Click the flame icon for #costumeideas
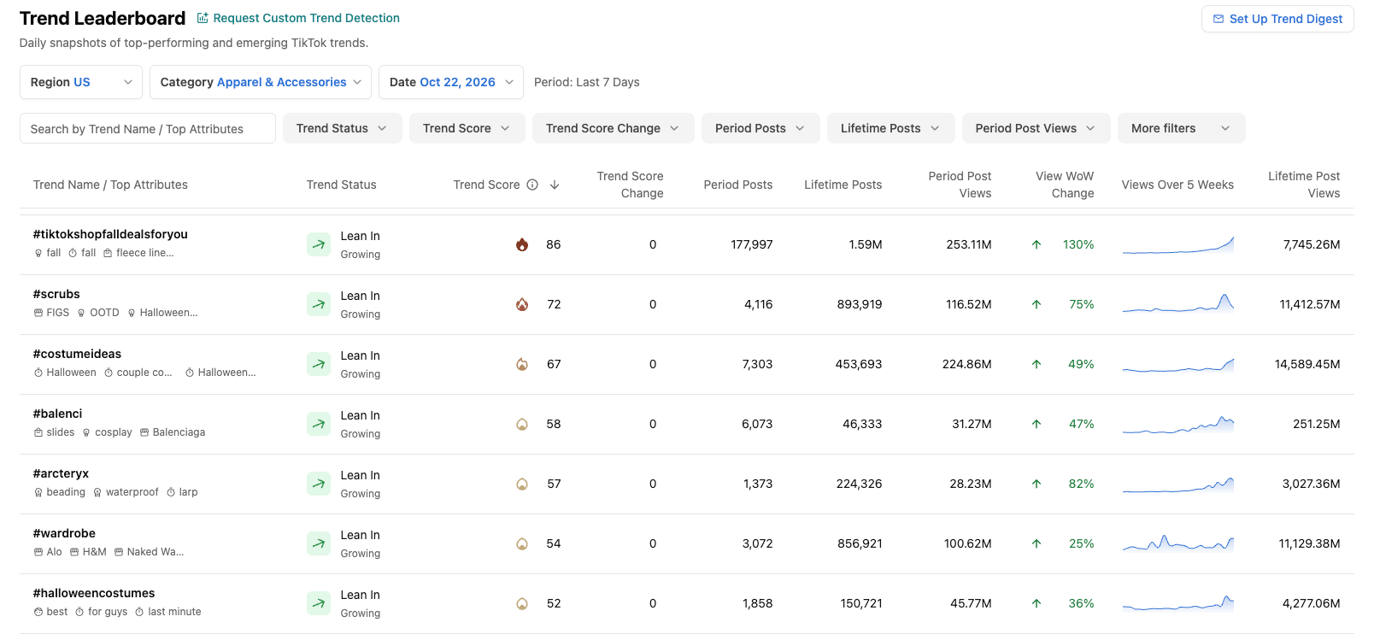 (522, 365)
